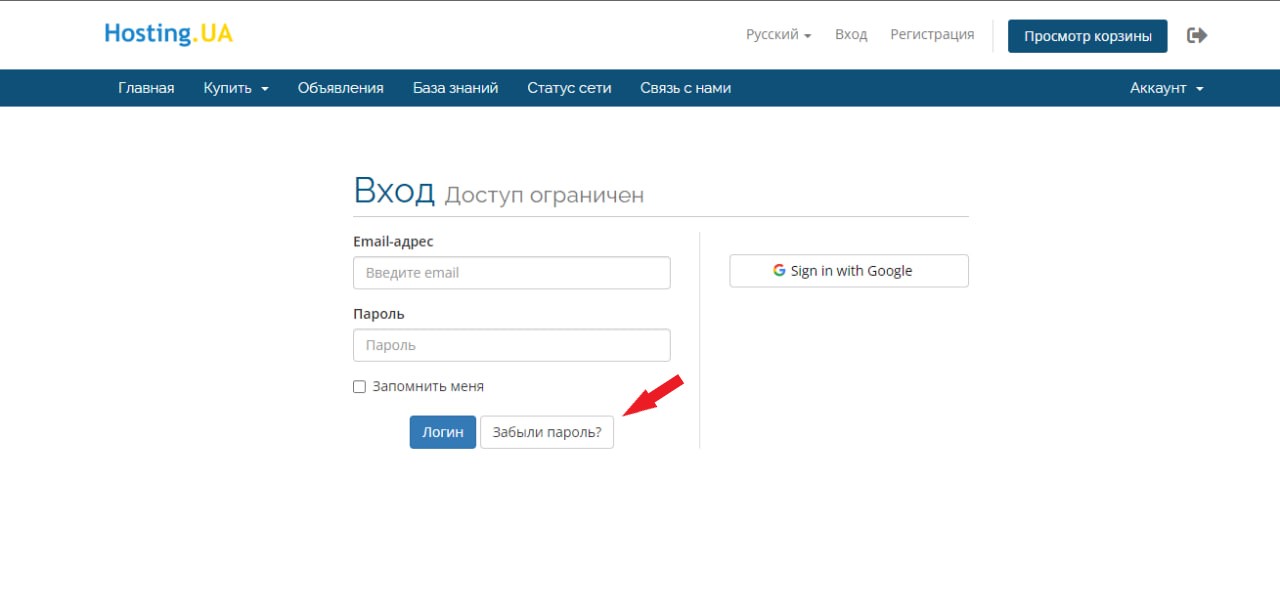The image size is (1280, 616).
Task: Click the Вход link in the header
Action: point(851,35)
